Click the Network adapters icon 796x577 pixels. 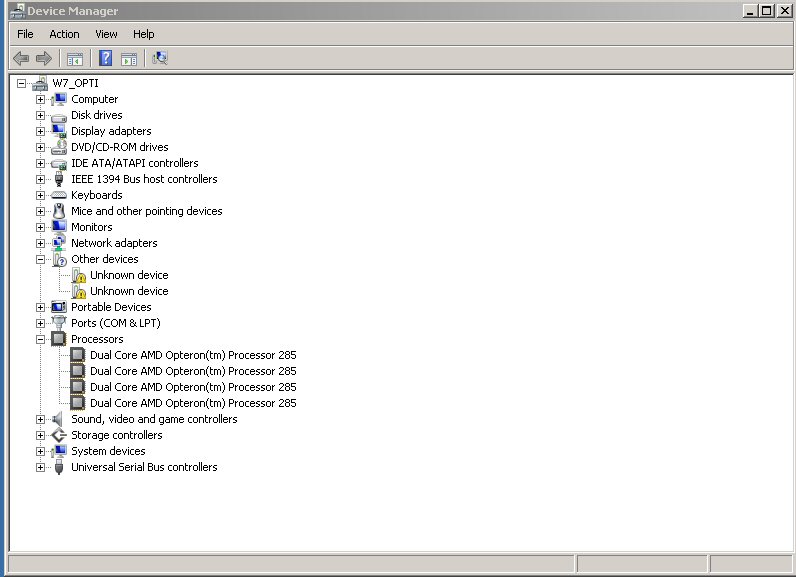click(59, 243)
